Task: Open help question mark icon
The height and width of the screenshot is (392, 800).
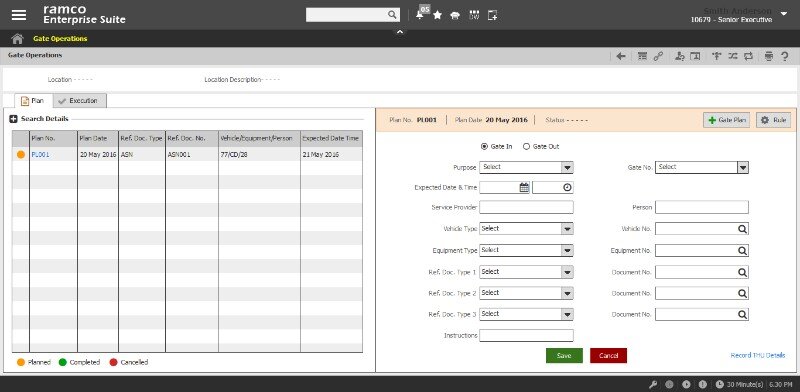Action: (x=785, y=56)
